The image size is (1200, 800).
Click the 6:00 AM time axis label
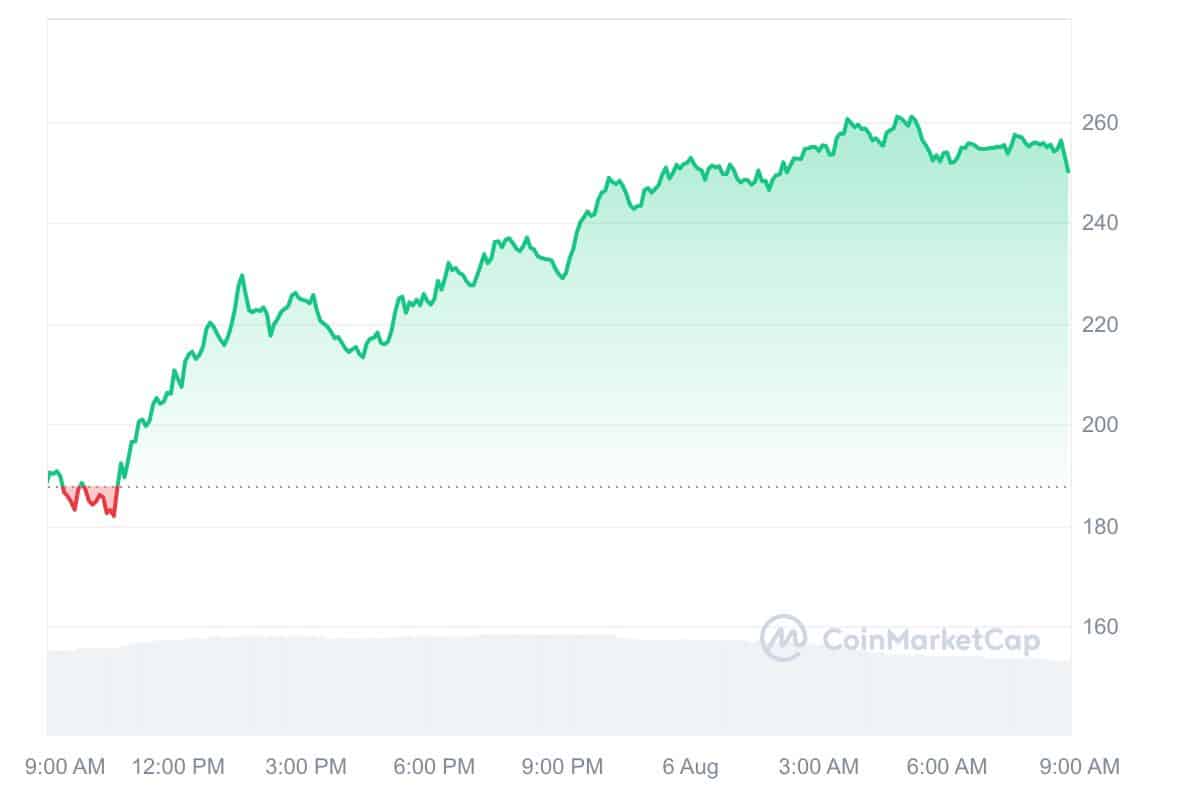tap(944, 767)
